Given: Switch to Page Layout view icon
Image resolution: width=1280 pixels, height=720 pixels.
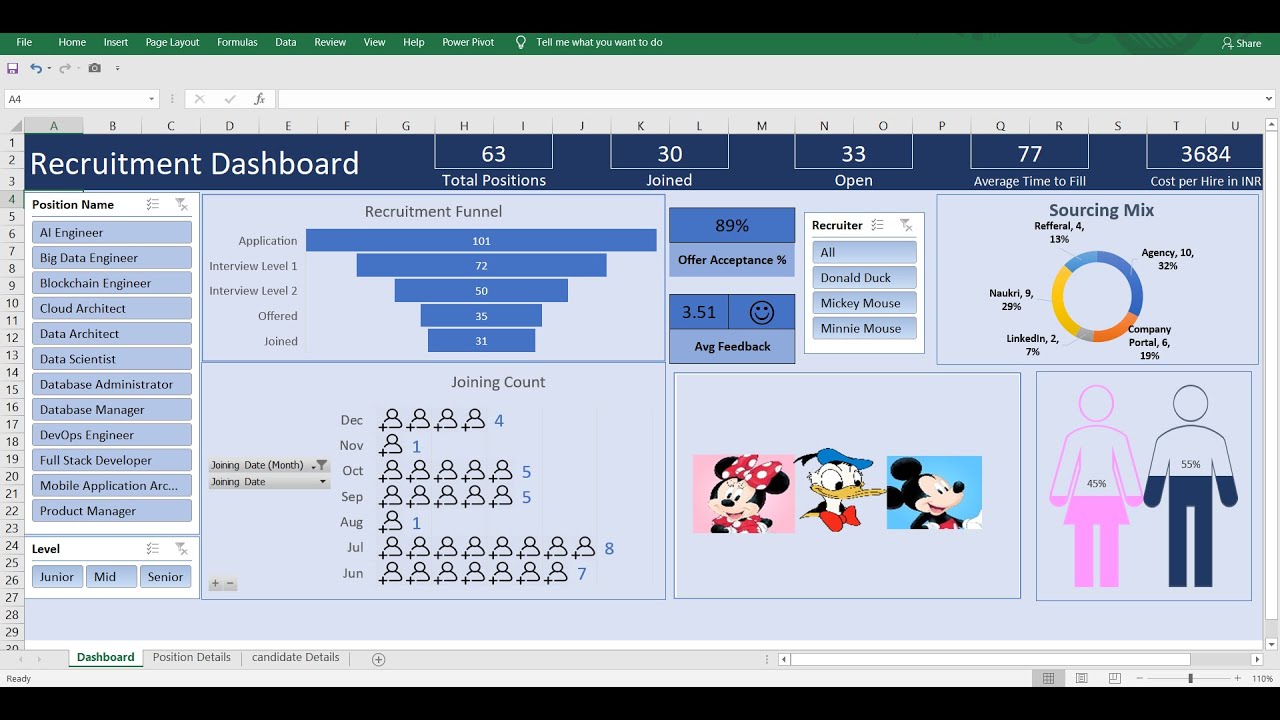Looking at the screenshot, I should pos(1081,678).
